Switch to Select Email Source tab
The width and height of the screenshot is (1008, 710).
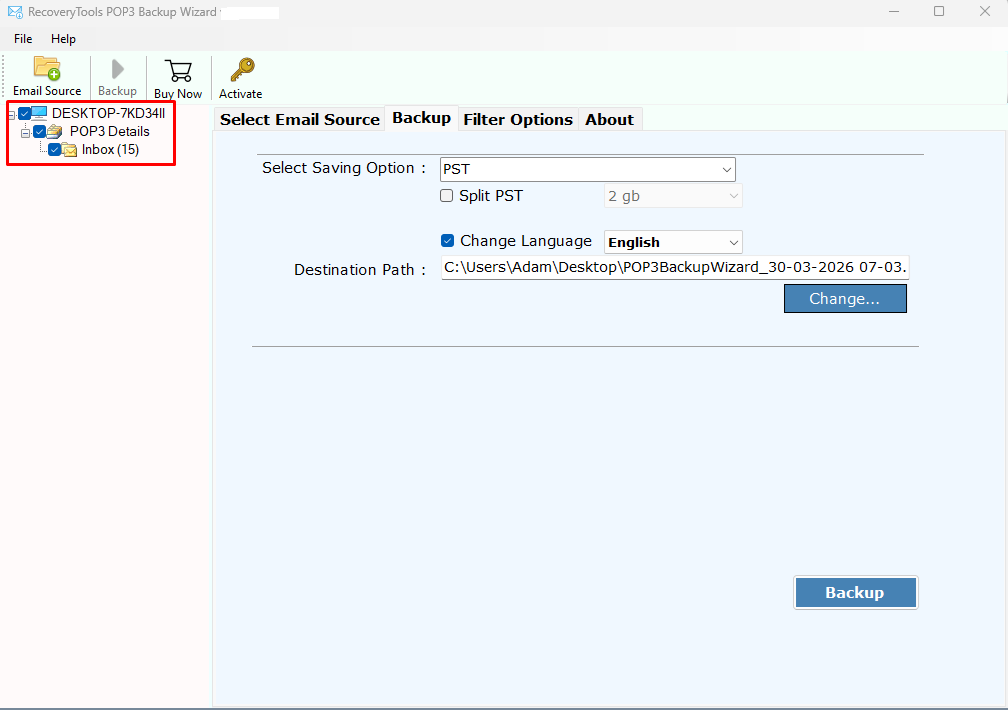pos(300,120)
